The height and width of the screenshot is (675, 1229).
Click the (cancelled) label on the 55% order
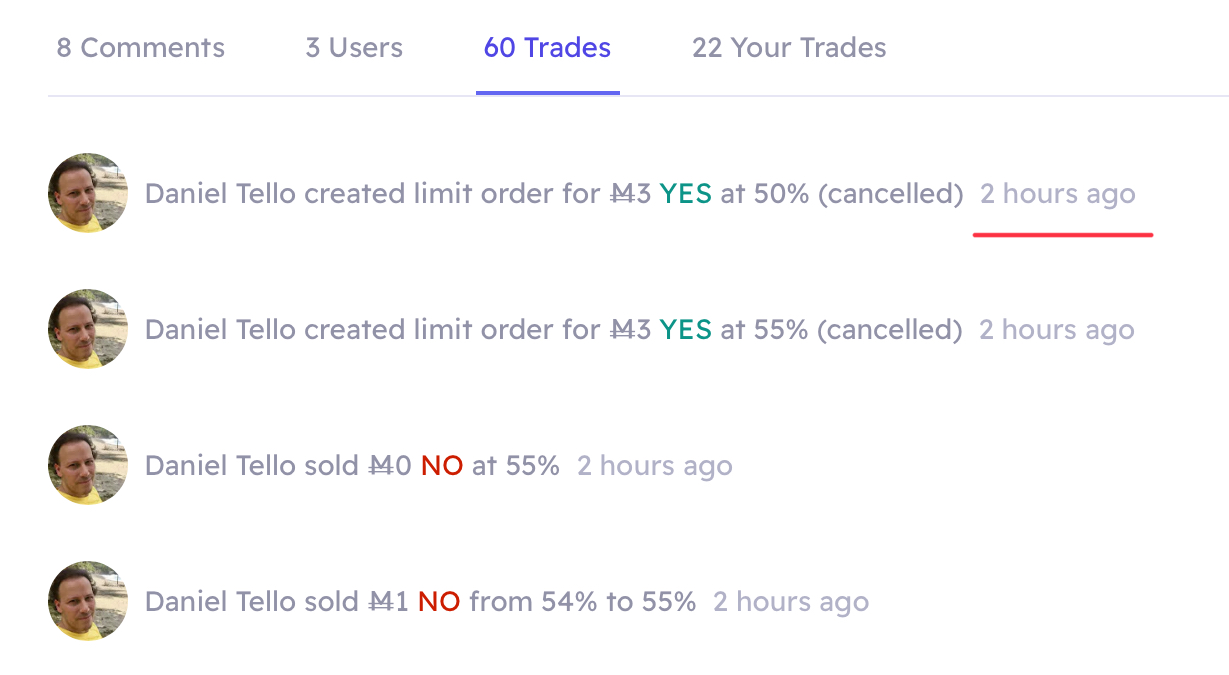[891, 329]
